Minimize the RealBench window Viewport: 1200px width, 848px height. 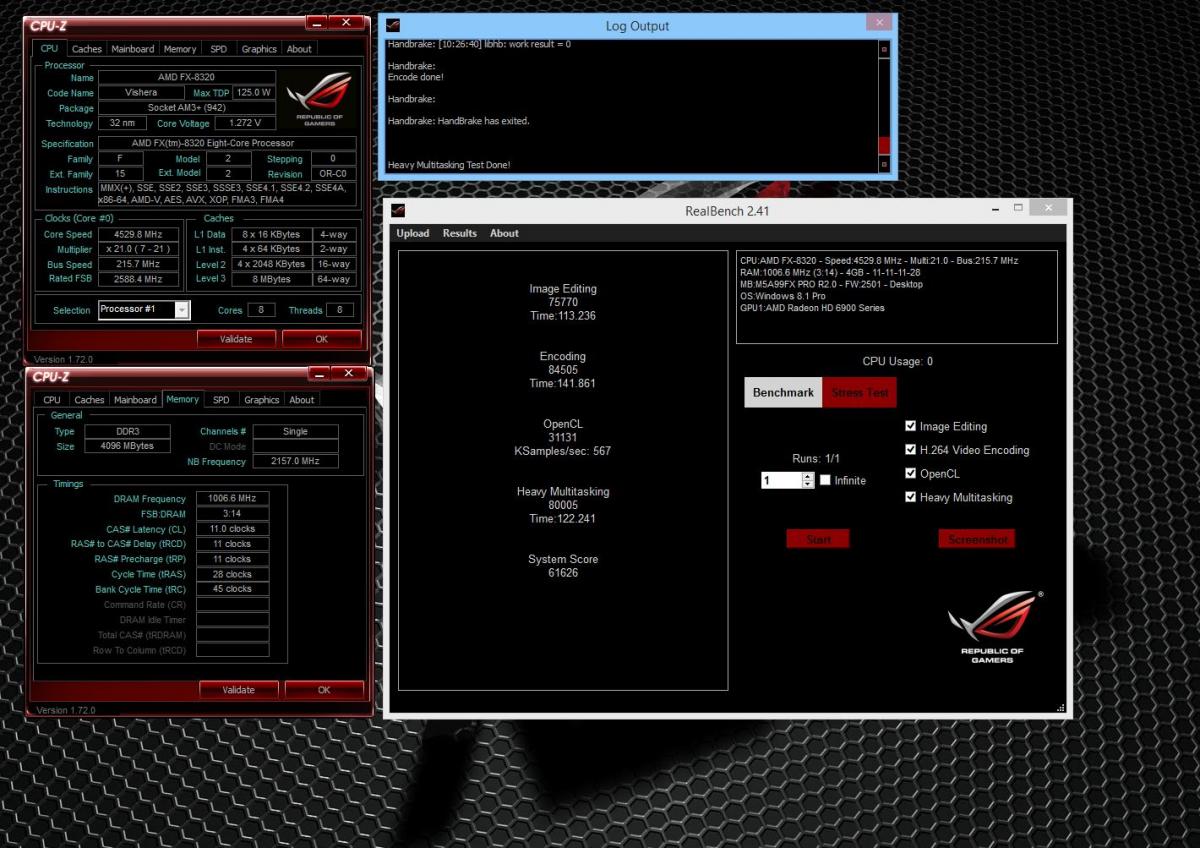[996, 208]
